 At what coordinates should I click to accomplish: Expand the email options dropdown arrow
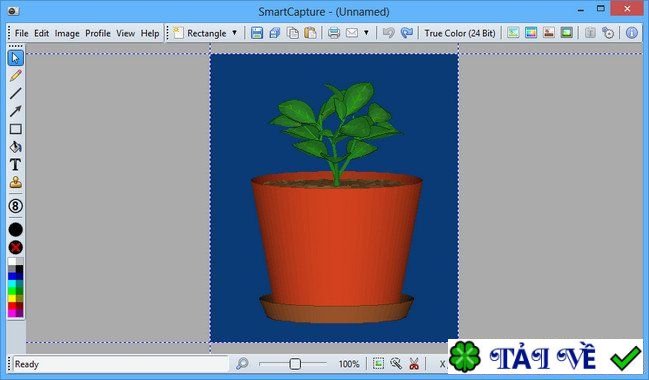[366, 33]
